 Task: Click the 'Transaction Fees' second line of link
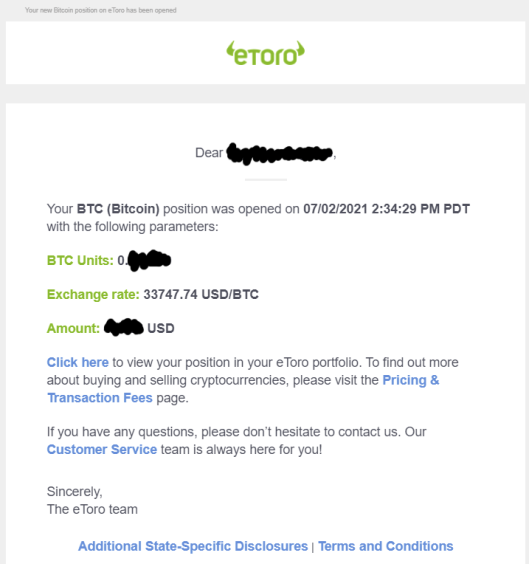[x=100, y=398]
